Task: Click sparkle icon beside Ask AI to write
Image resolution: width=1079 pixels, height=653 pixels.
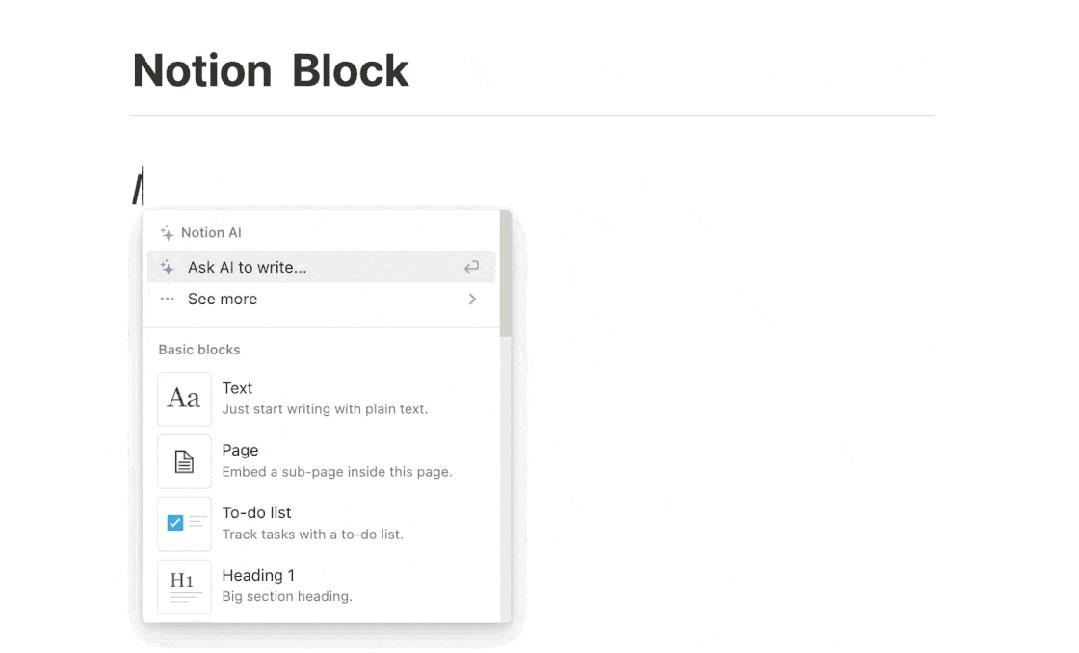Action: (x=167, y=268)
